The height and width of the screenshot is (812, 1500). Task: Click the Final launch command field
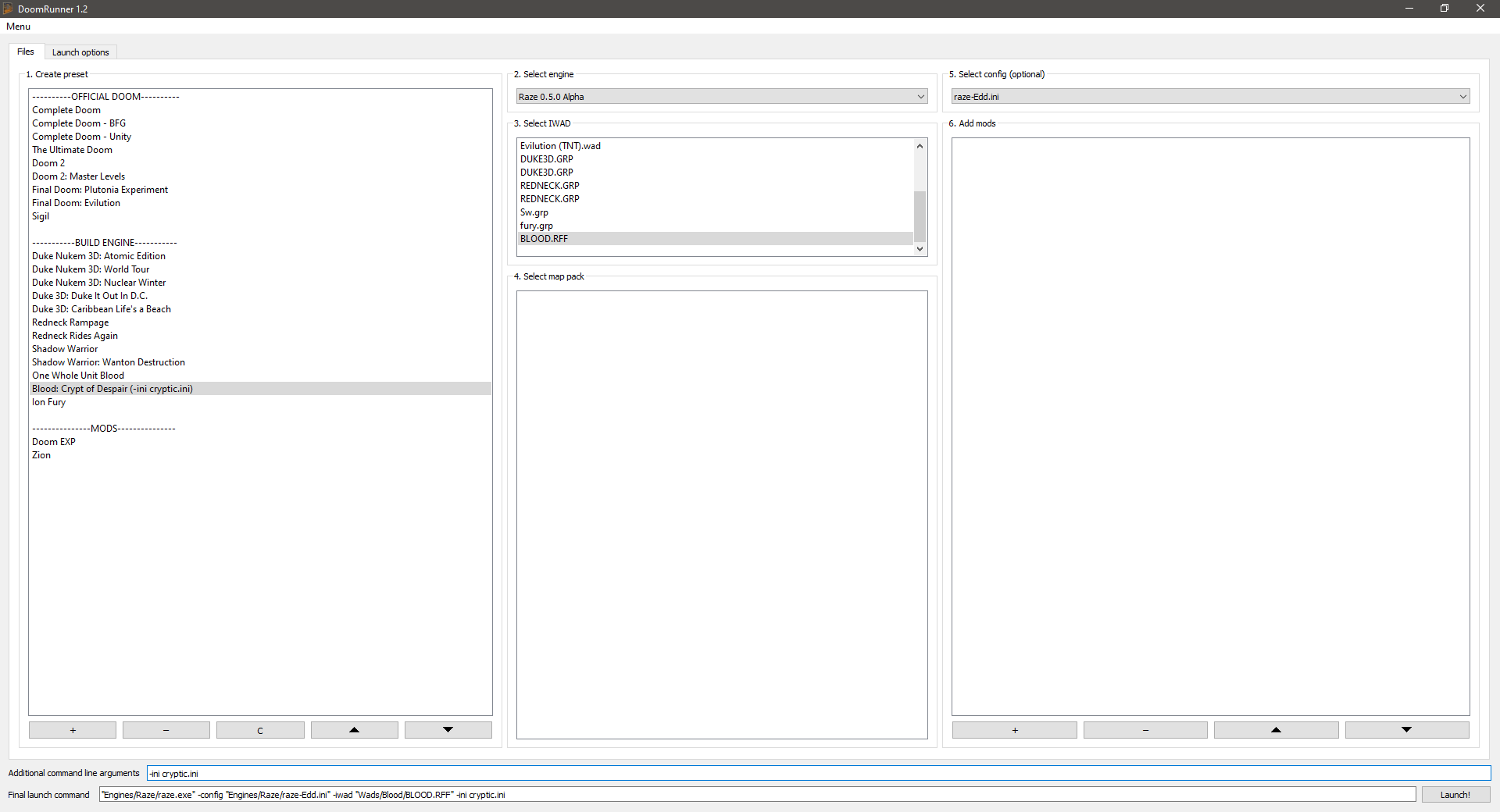[x=757, y=795]
